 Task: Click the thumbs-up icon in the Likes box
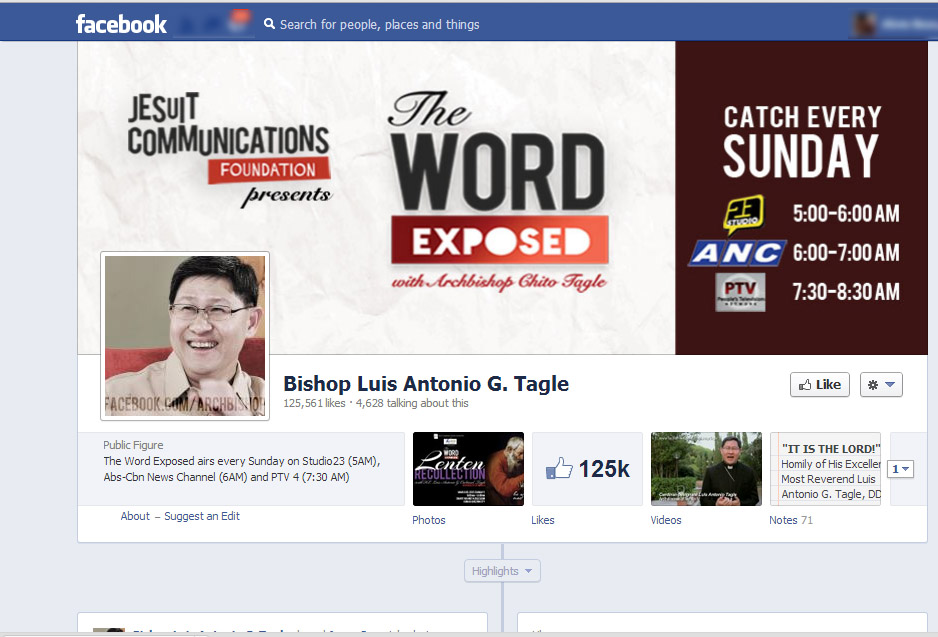coord(560,468)
